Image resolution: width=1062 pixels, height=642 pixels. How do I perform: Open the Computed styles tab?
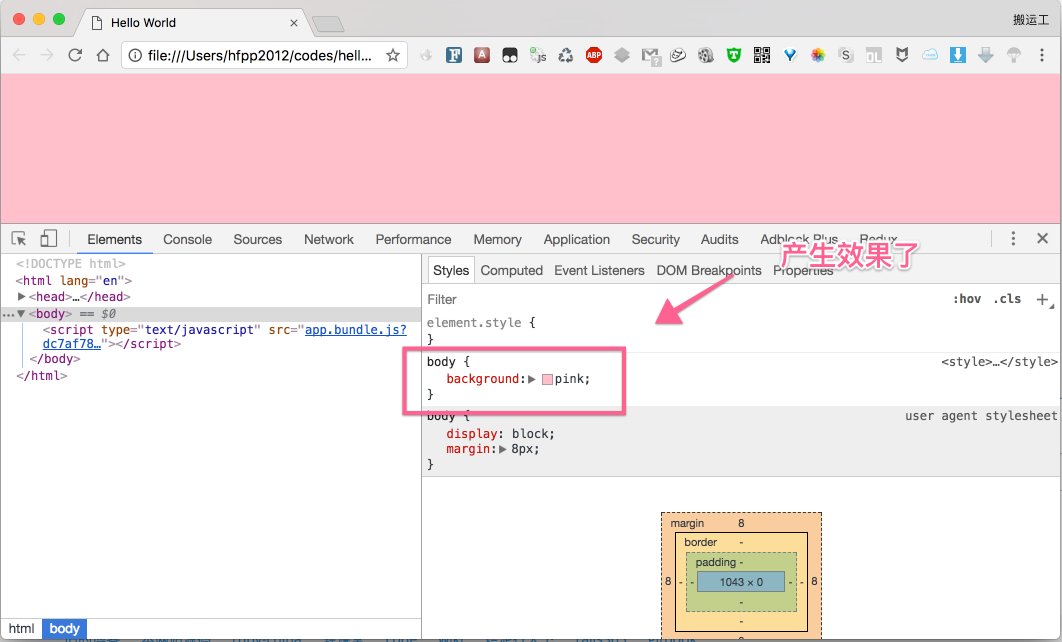point(511,270)
